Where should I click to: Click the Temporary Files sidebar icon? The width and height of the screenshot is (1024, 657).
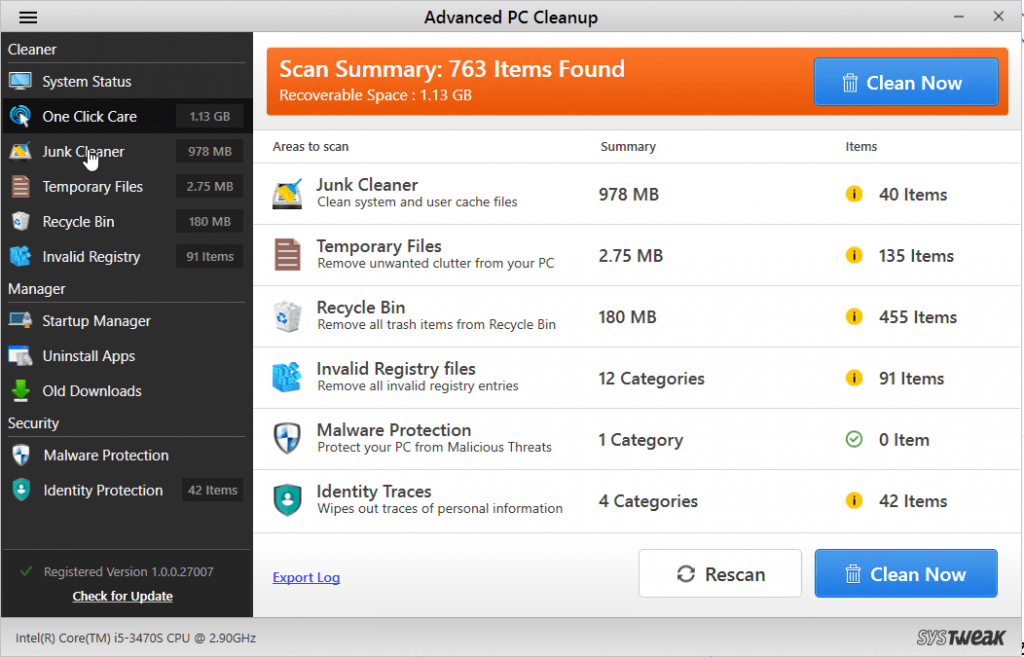tap(20, 187)
